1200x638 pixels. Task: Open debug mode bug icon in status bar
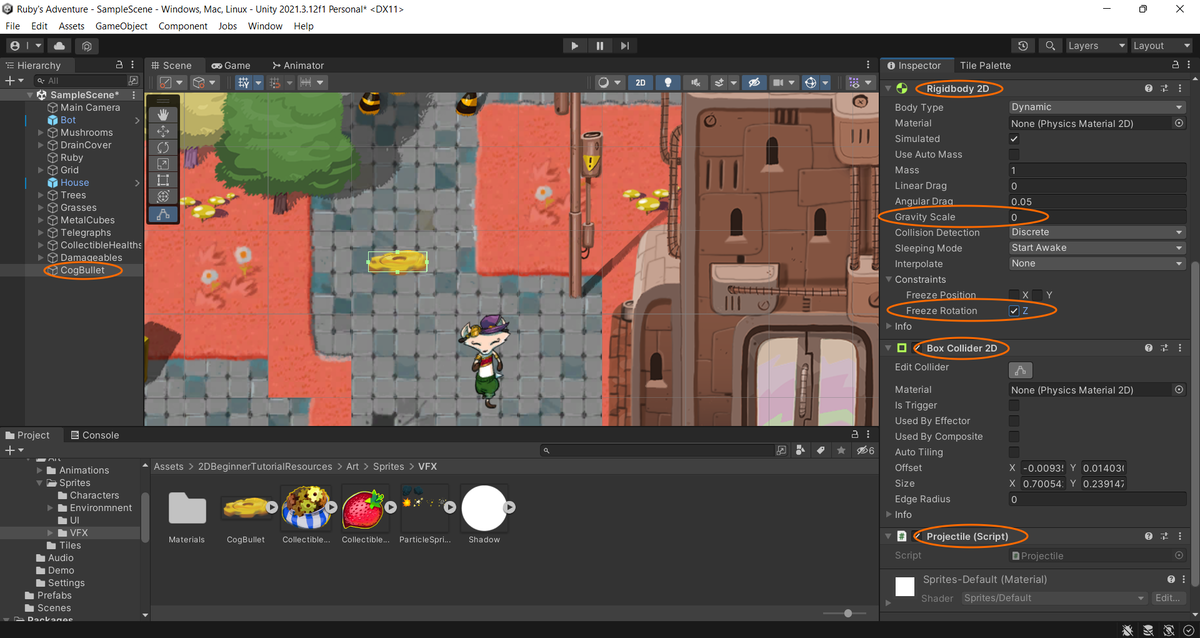[1127, 630]
